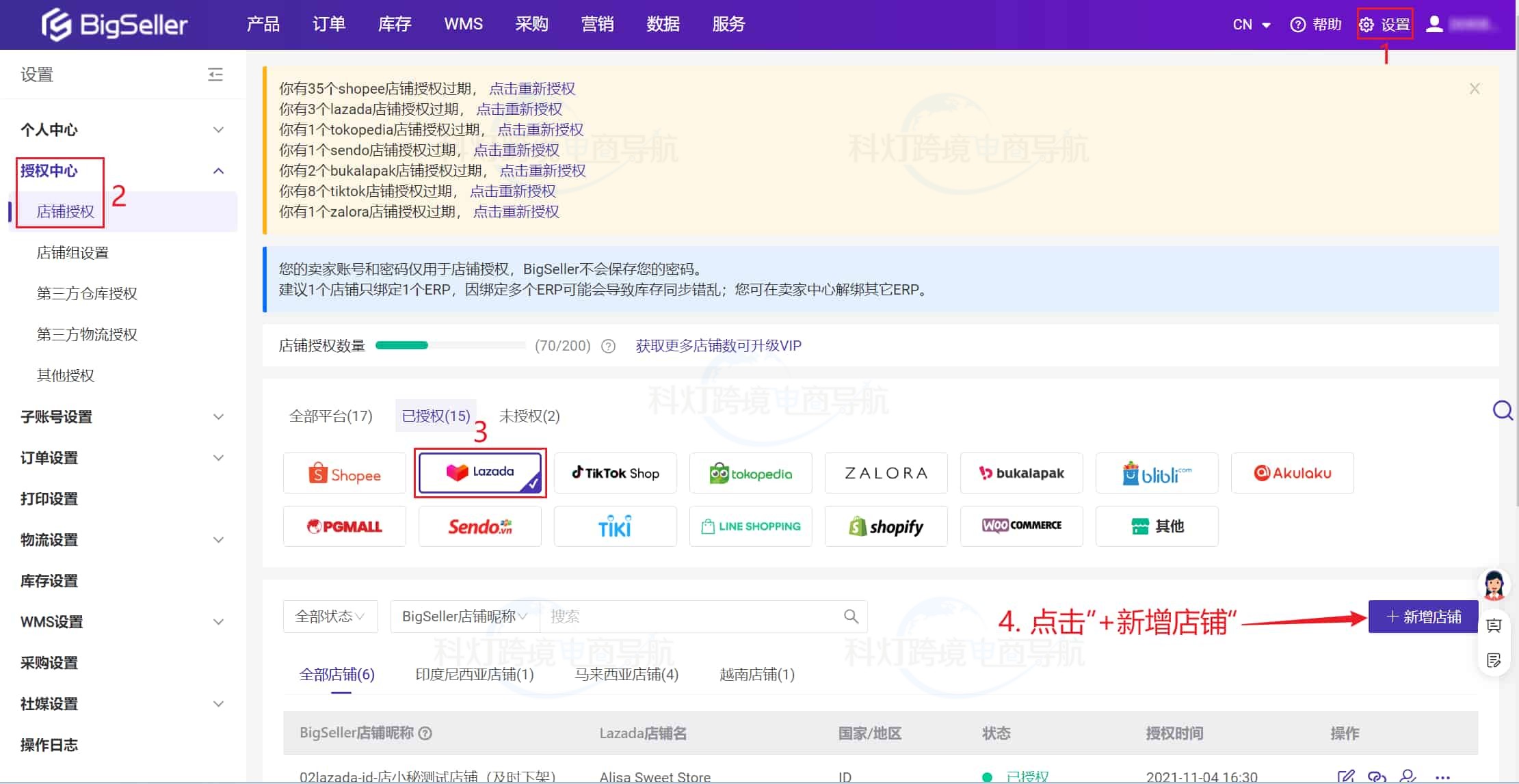Click 获取更多店铺数可升级VIP link
Viewport: 1519px width, 784px height.
pyautogui.click(x=718, y=346)
